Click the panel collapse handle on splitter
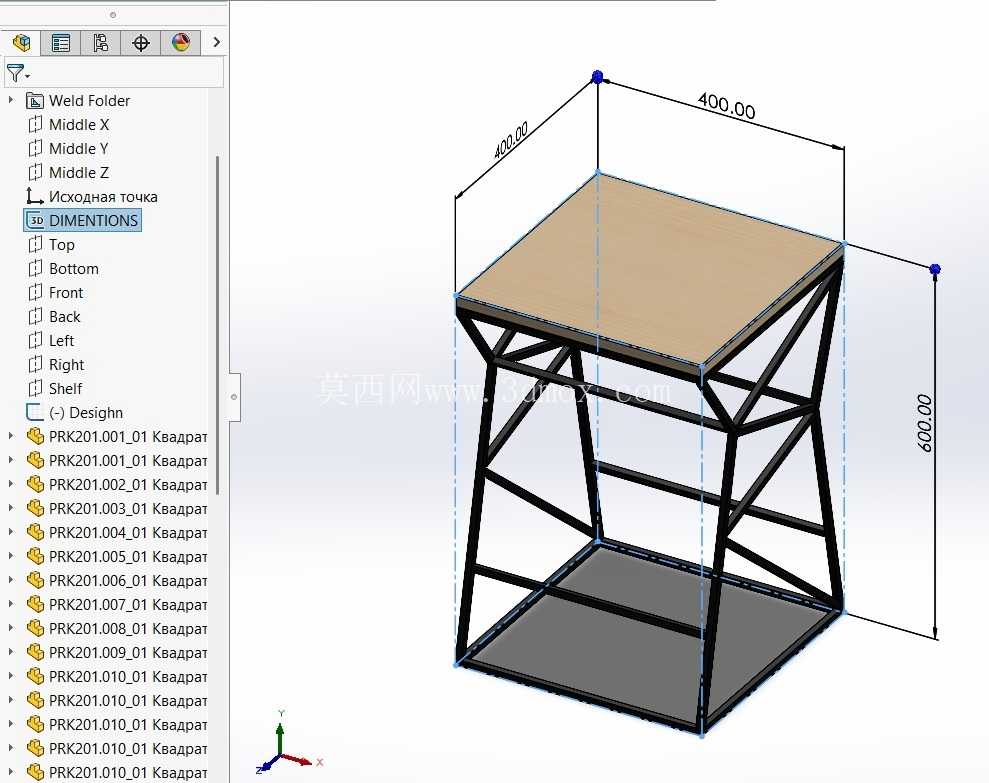The image size is (989, 783). [x=234, y=397]
